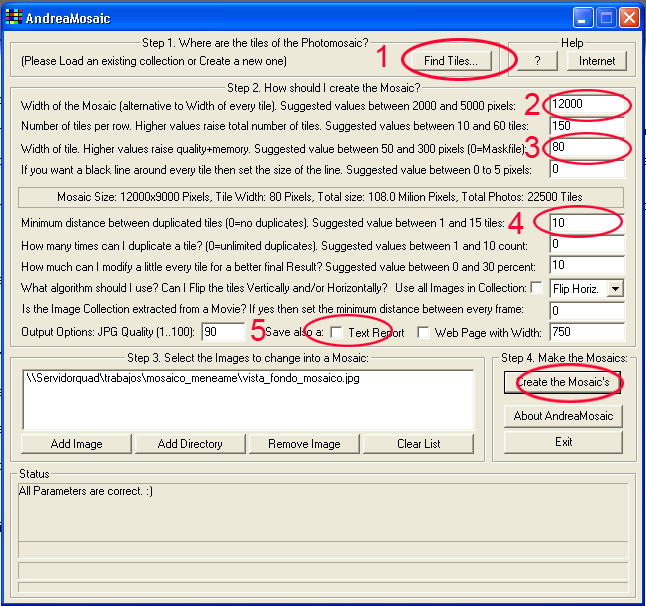The width and height of the screenshot is (646, 606).
Task: Click the Internet help button
Action: (597, 60)
